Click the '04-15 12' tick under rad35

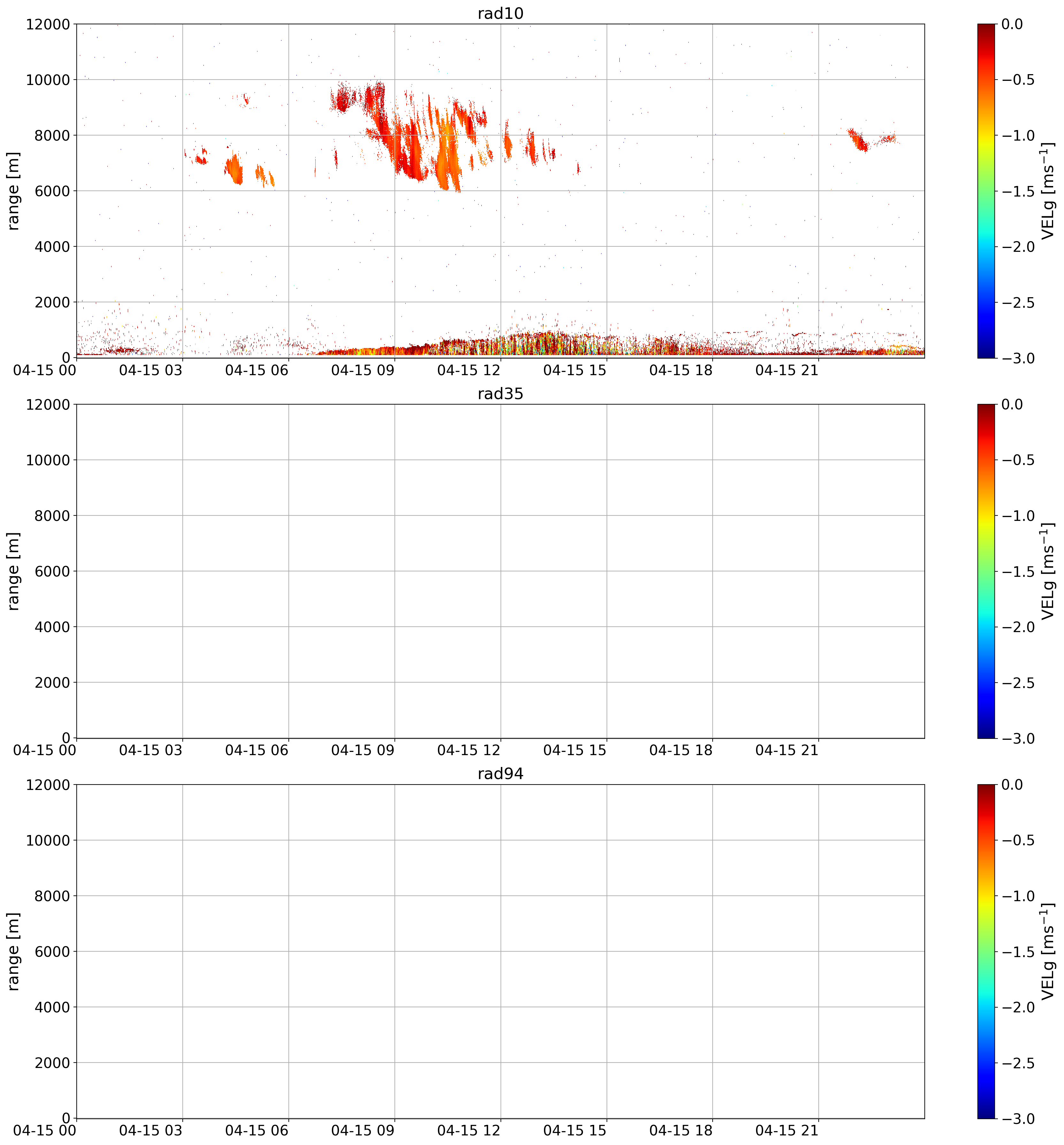(x=469, y=750)
